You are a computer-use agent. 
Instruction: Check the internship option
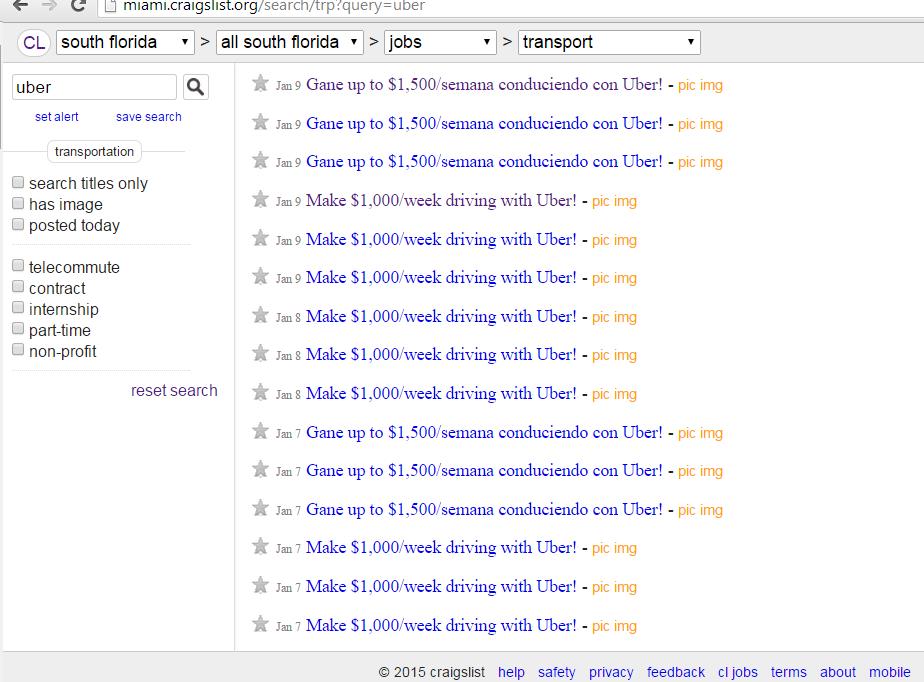[18, 308]
